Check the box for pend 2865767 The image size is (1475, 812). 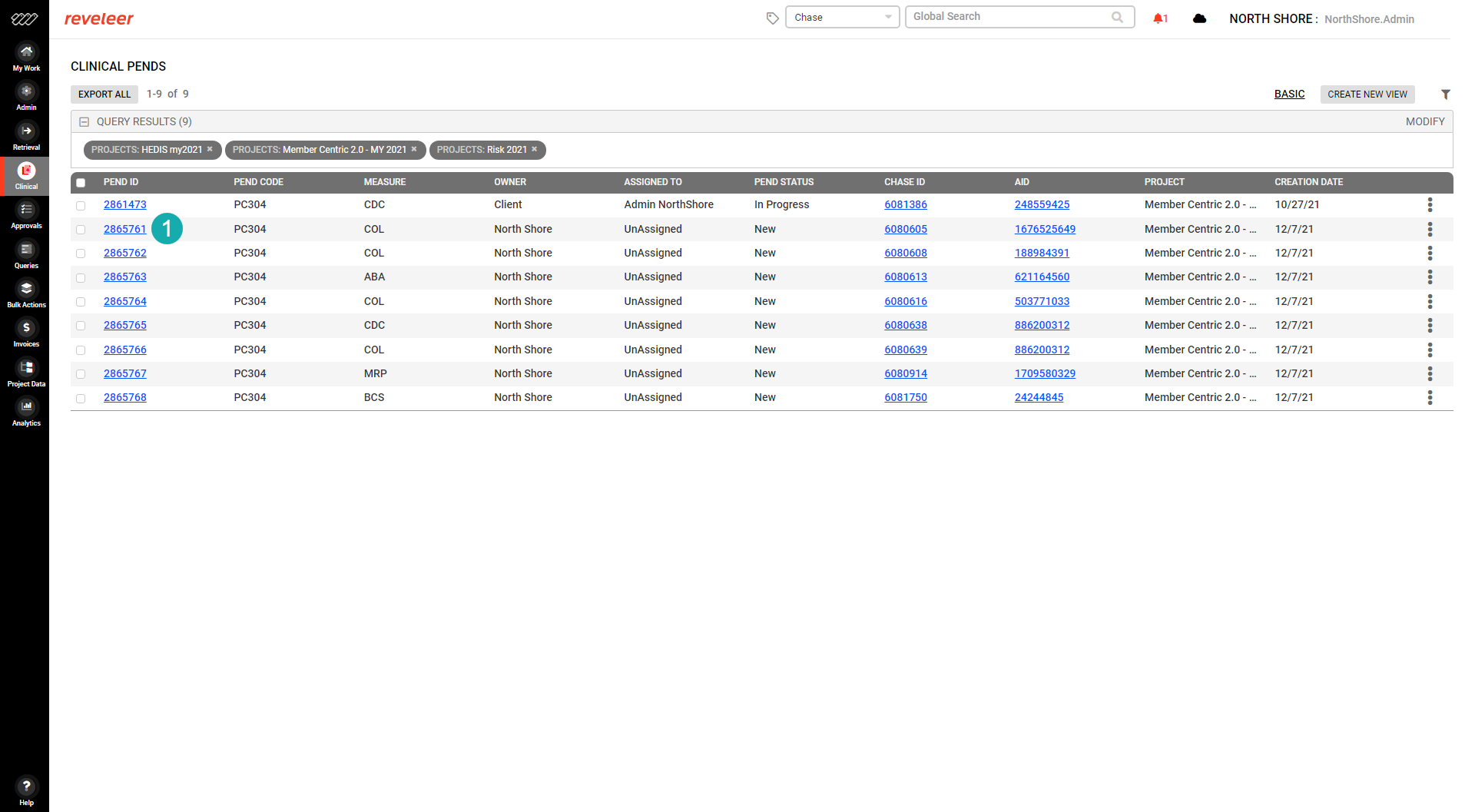pos(81,374)
